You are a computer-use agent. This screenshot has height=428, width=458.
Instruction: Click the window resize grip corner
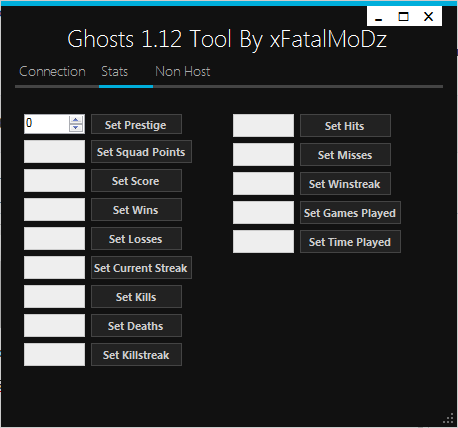(x=448, y=418)
